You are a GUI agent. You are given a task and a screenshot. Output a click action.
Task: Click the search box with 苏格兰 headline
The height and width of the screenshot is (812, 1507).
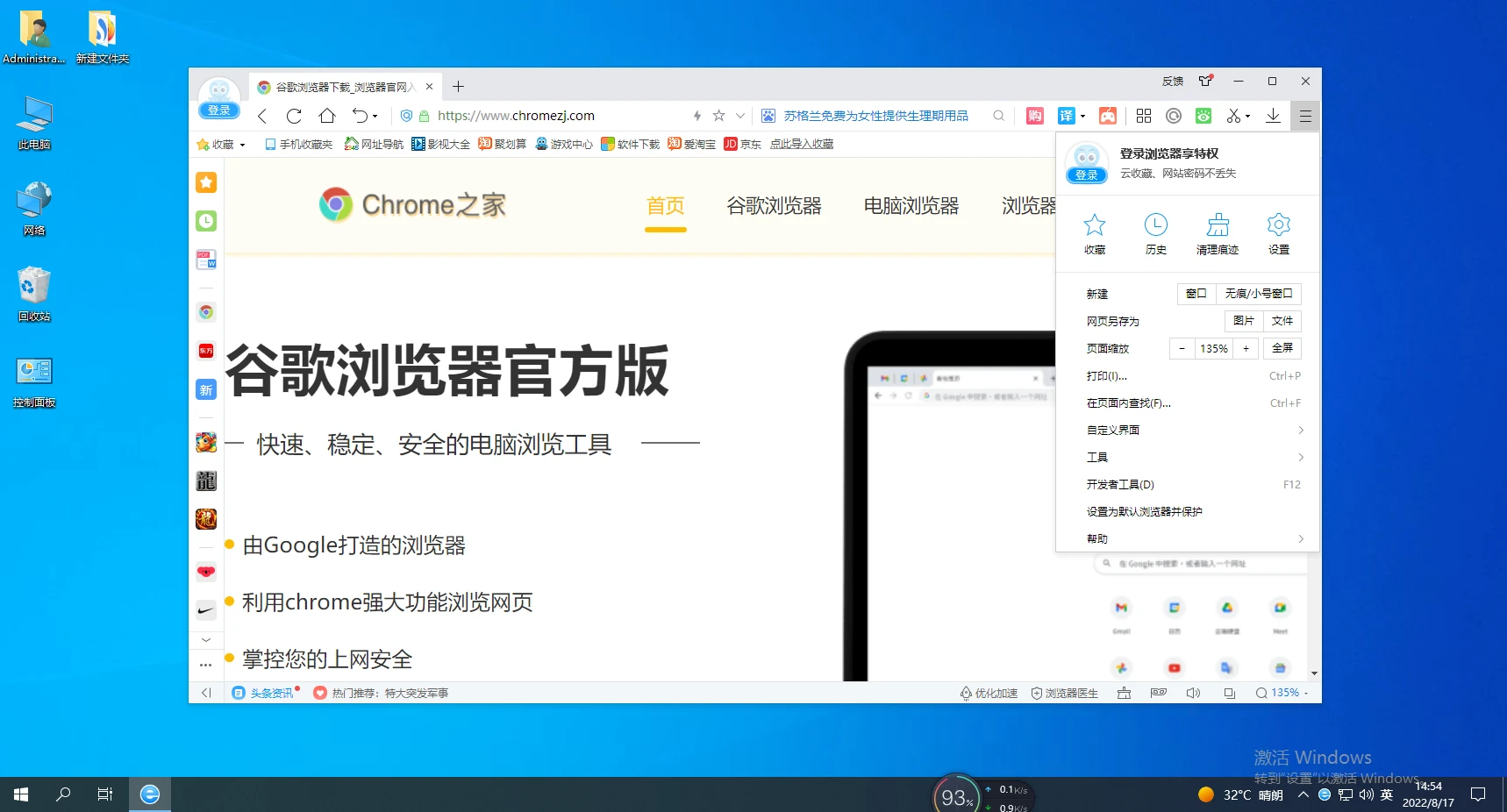875,116
